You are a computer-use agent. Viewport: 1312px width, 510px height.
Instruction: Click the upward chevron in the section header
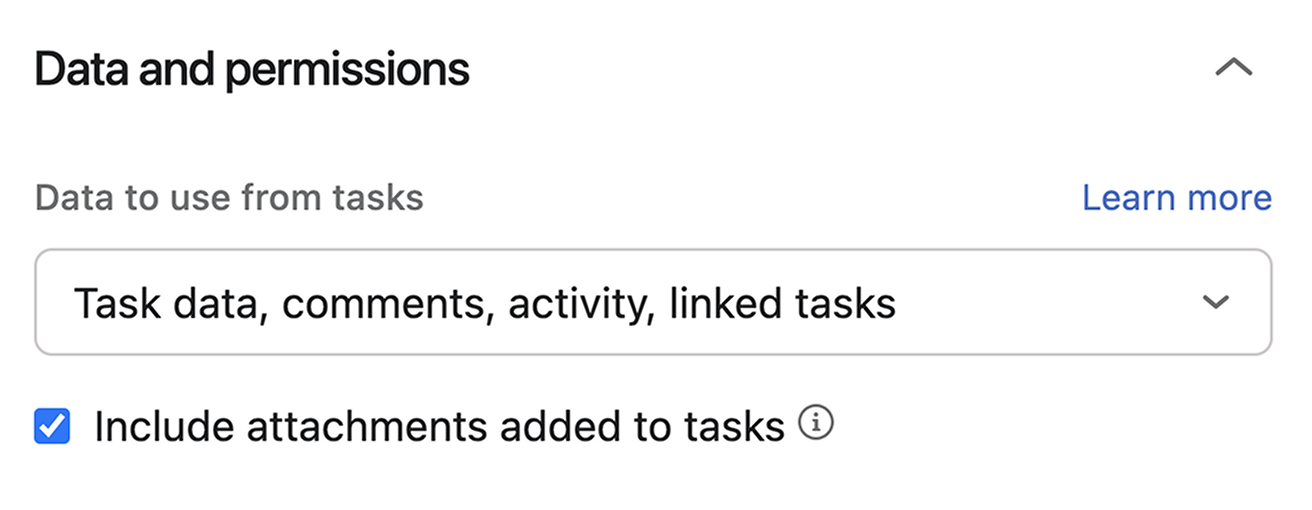click(1233, 68)
